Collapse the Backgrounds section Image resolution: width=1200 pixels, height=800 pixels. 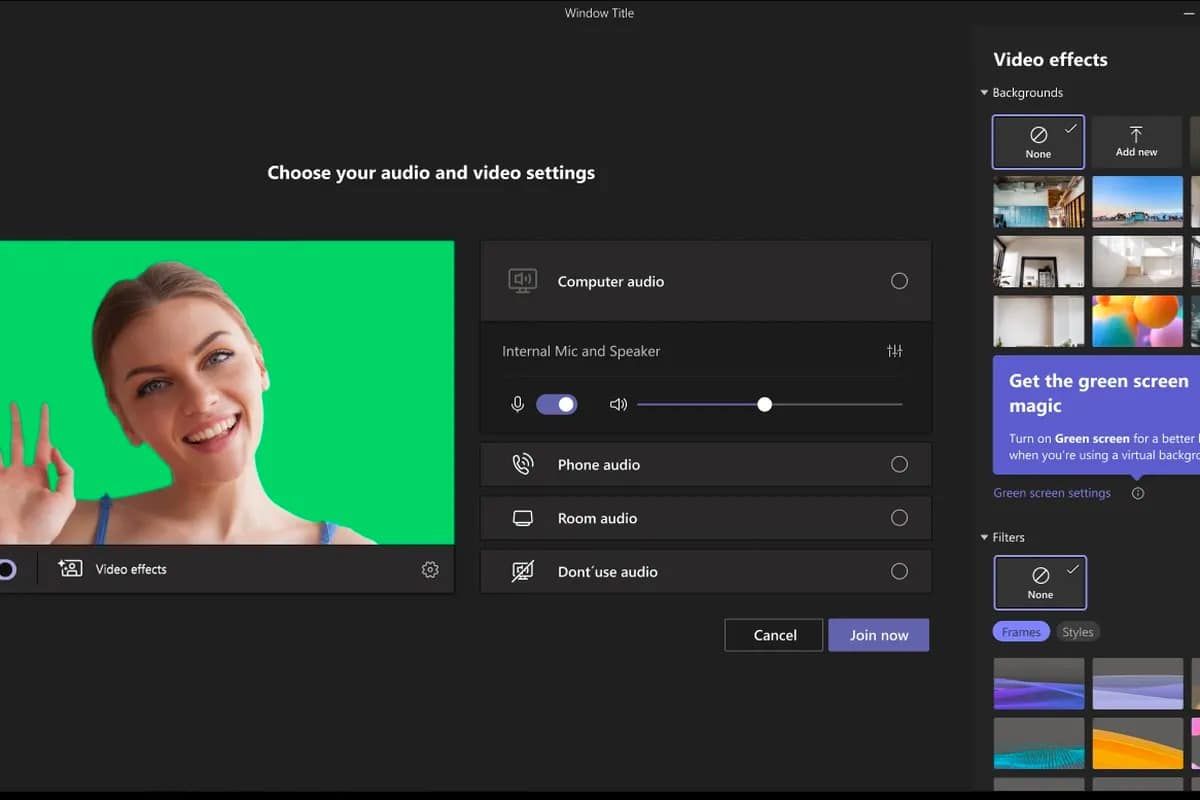(984, 92)
